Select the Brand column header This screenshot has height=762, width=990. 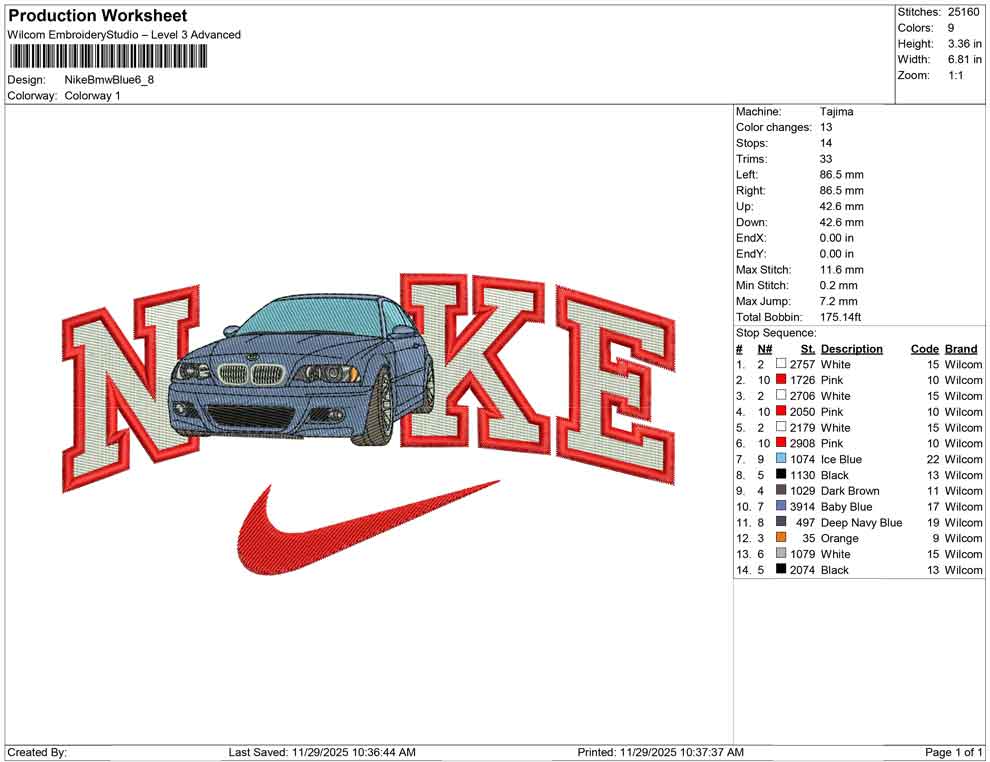point(960,348)
